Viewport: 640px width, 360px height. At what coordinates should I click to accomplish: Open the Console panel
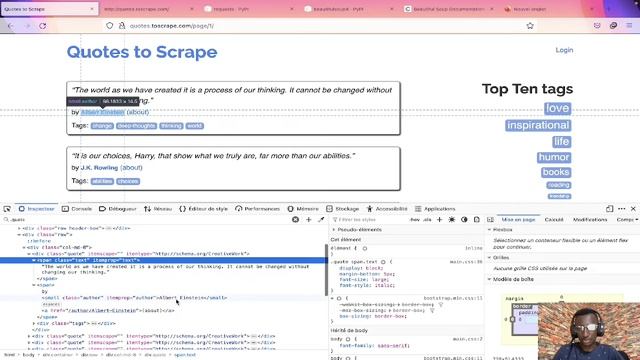tap(77, 209)
